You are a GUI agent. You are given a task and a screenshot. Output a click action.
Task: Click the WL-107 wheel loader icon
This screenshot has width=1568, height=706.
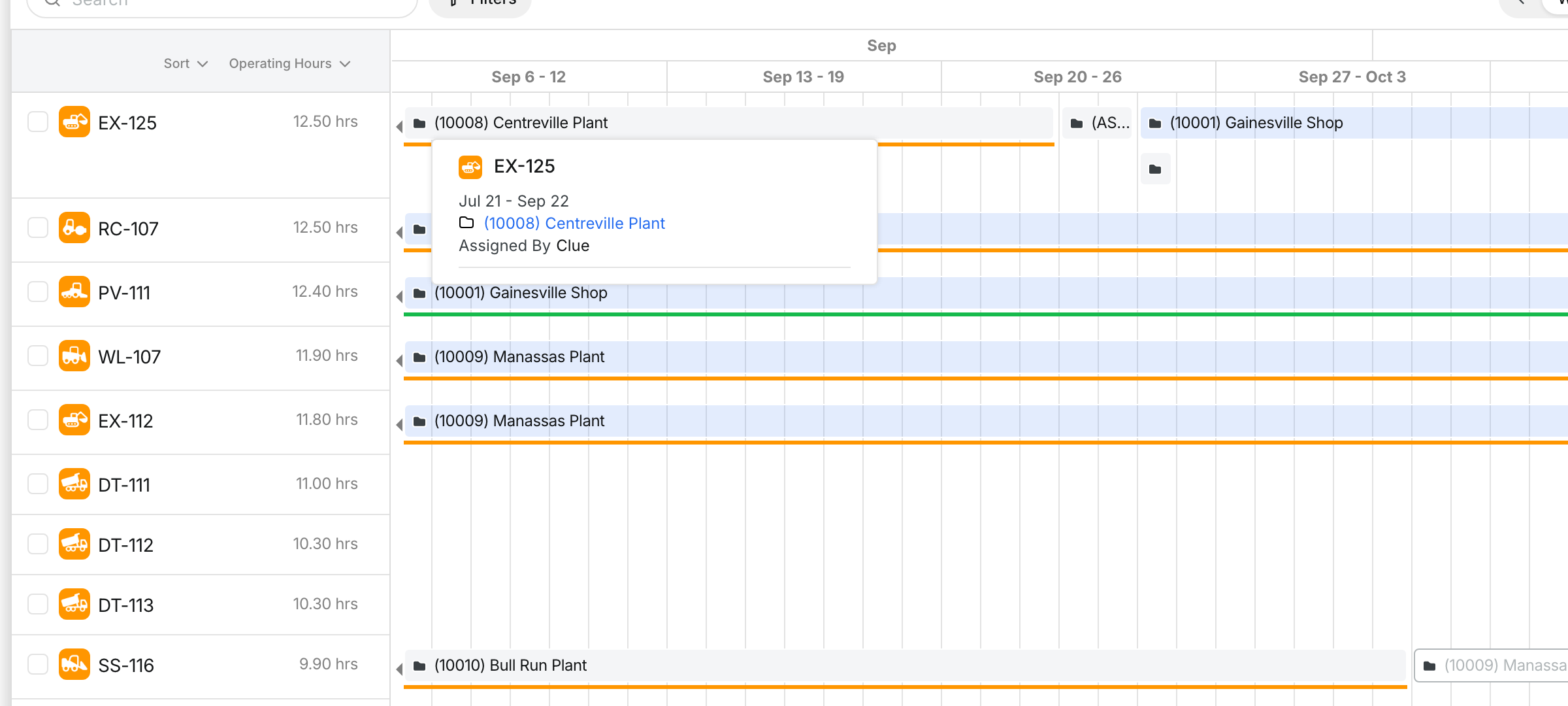(x=74, y=356)
